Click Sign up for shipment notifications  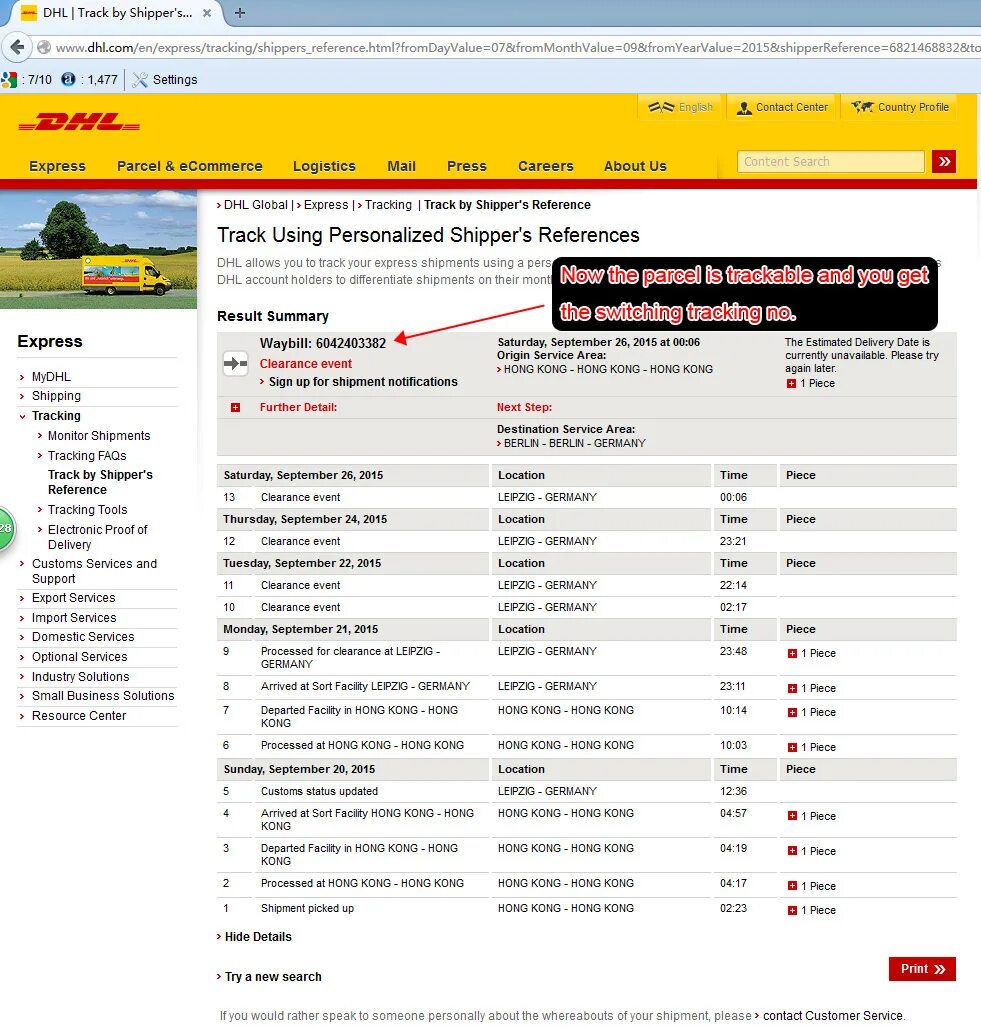[x=363, y=382]
